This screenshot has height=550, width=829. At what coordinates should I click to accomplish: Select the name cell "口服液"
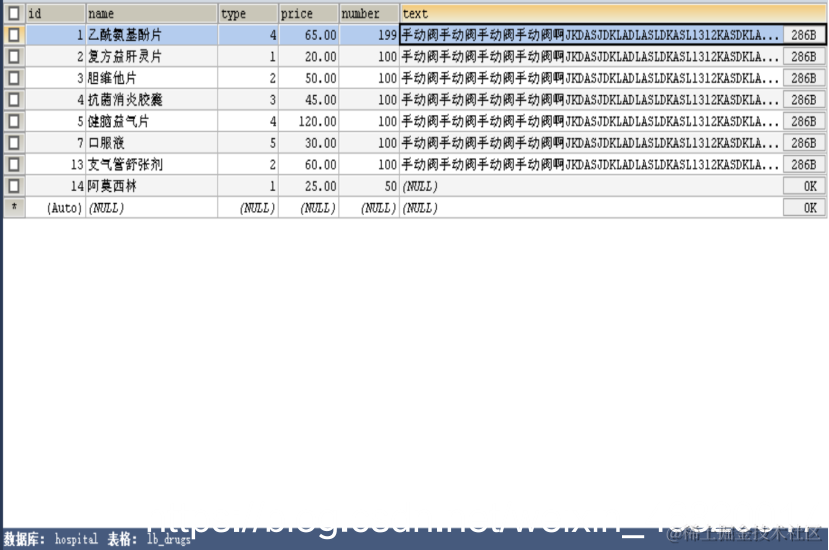152,143
